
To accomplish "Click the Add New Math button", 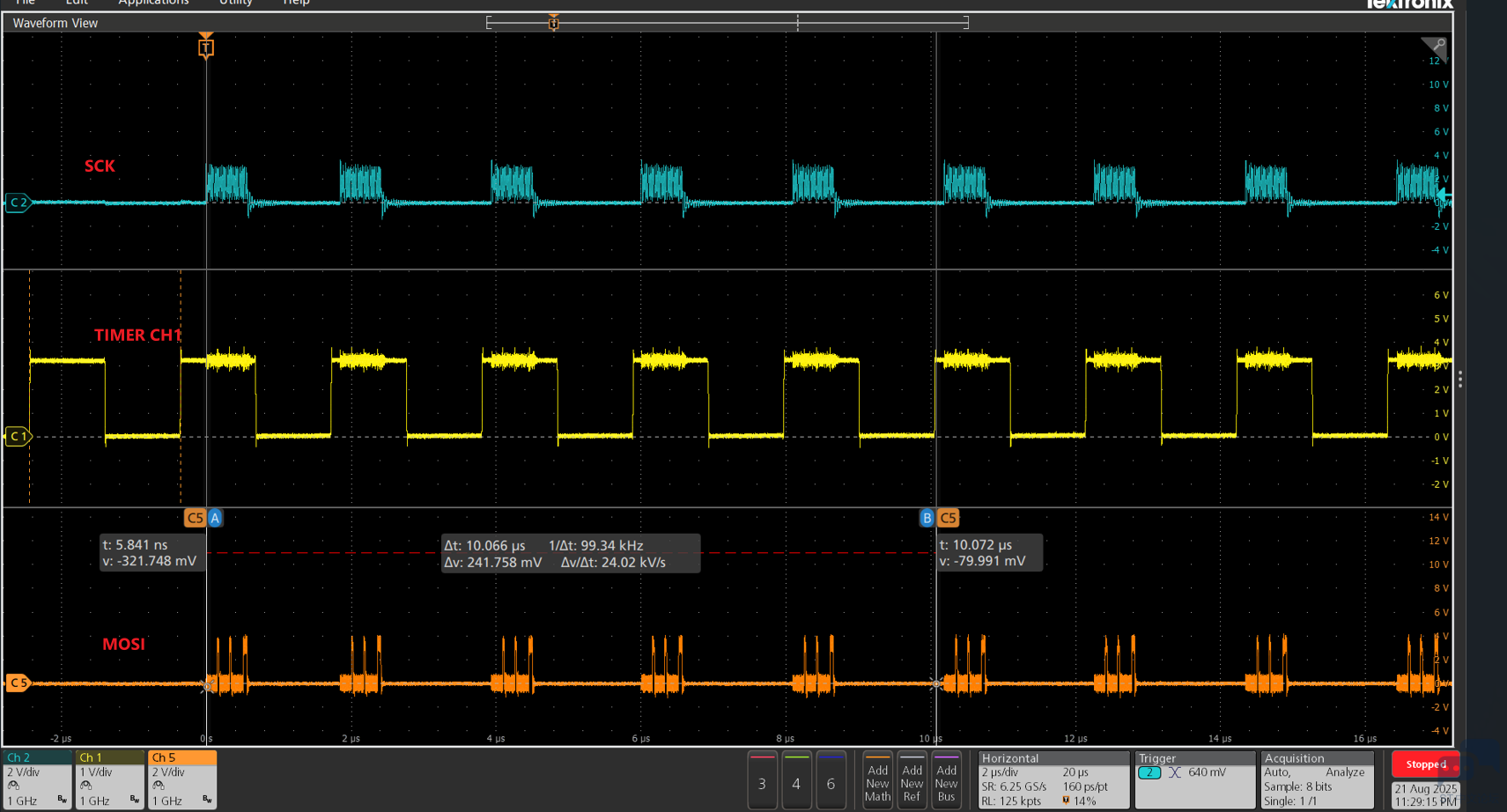I will click(x=877, y=780).
